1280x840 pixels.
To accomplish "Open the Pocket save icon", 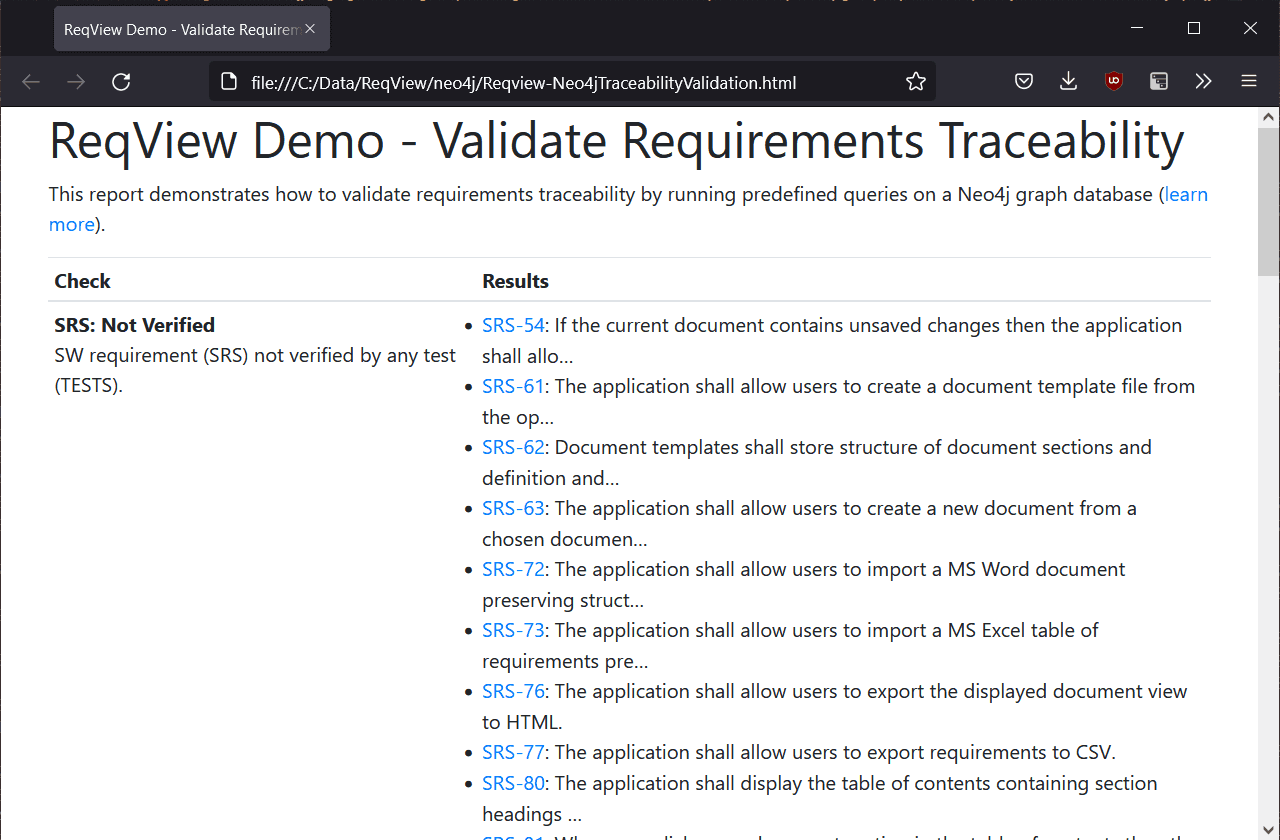I will pos(1024,82).
